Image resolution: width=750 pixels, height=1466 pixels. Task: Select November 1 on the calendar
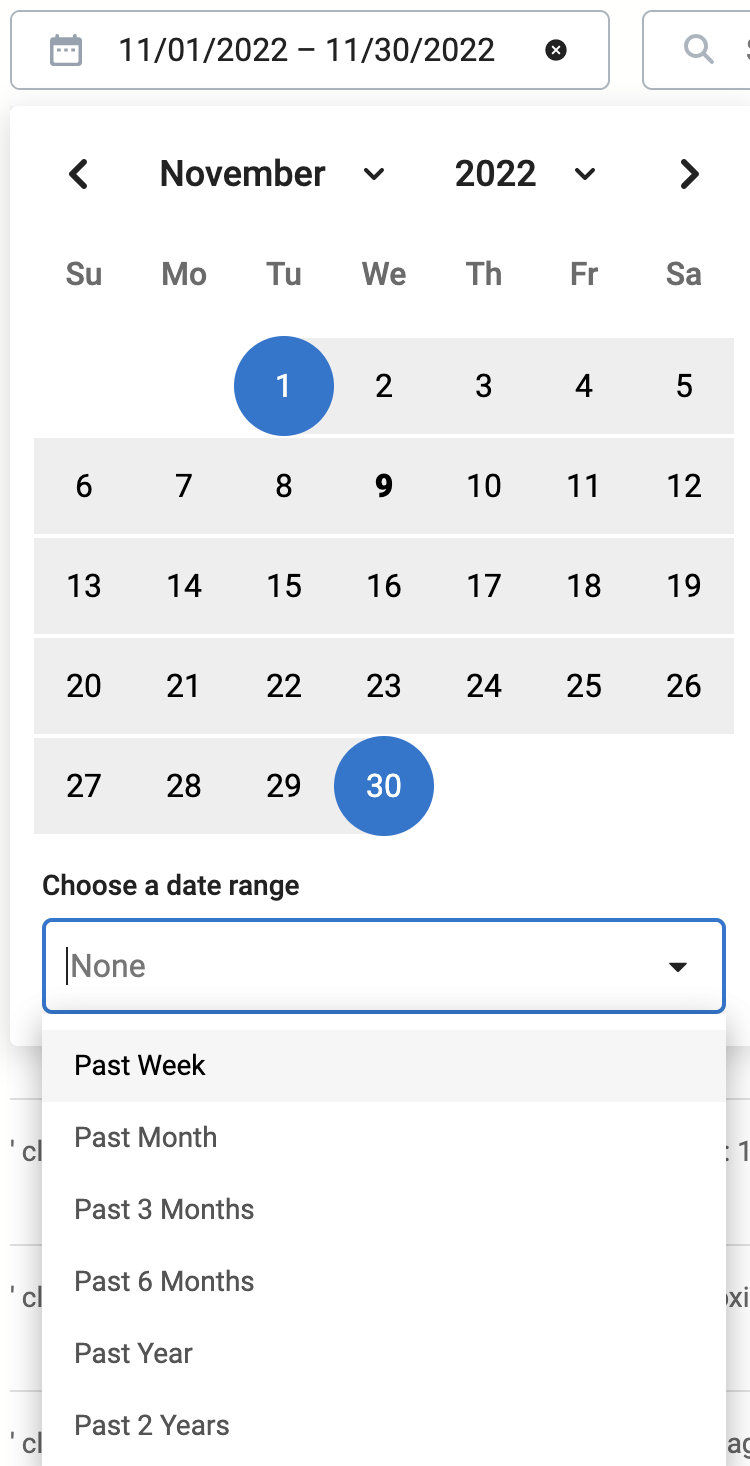pyautogui.click(x=284, y=386)
